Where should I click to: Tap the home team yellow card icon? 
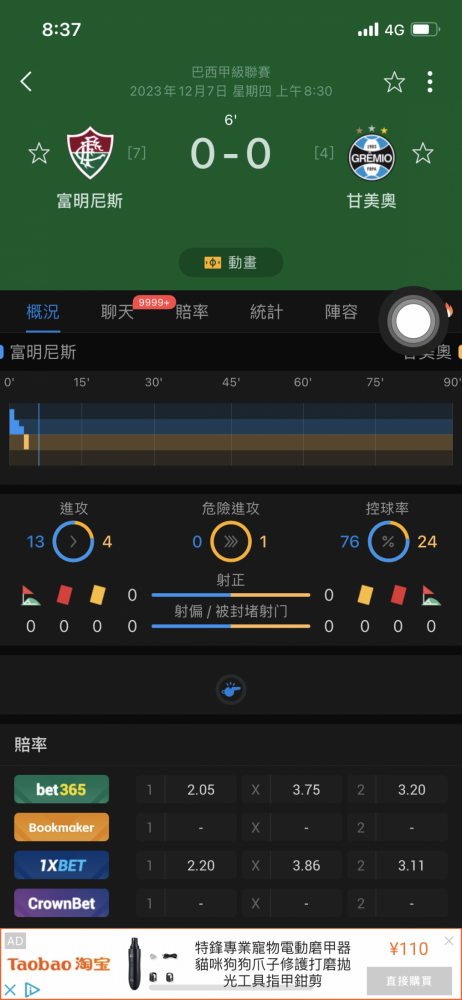pos(97,595)
